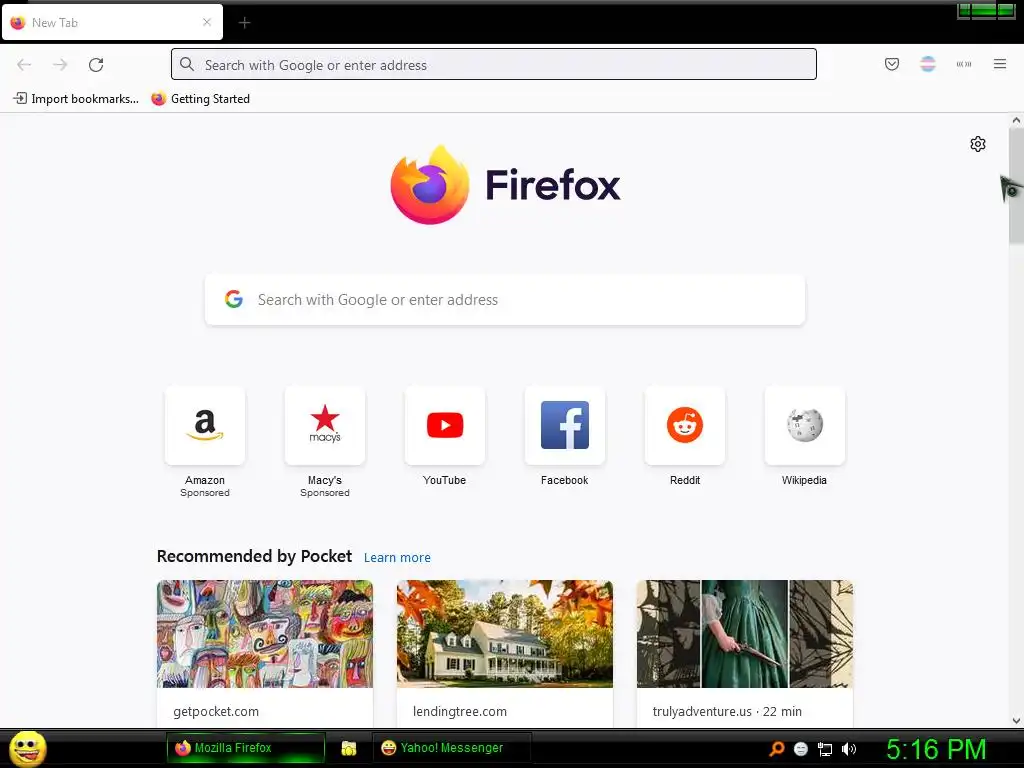Click Learn more next to Pocket heading
The image size is (1024, 768).
click(x=397, y=558)
